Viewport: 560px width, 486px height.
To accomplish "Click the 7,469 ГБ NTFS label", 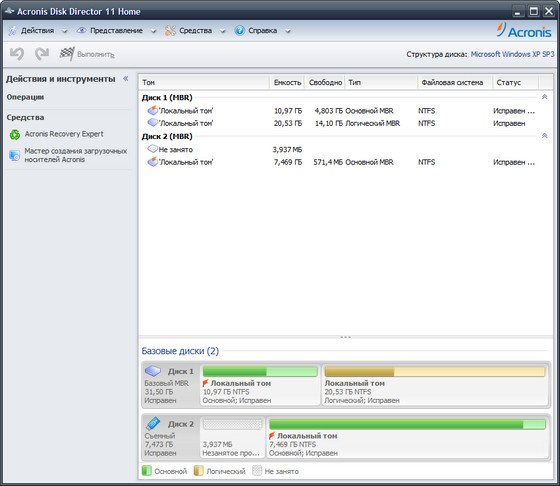I will [292, 444].
